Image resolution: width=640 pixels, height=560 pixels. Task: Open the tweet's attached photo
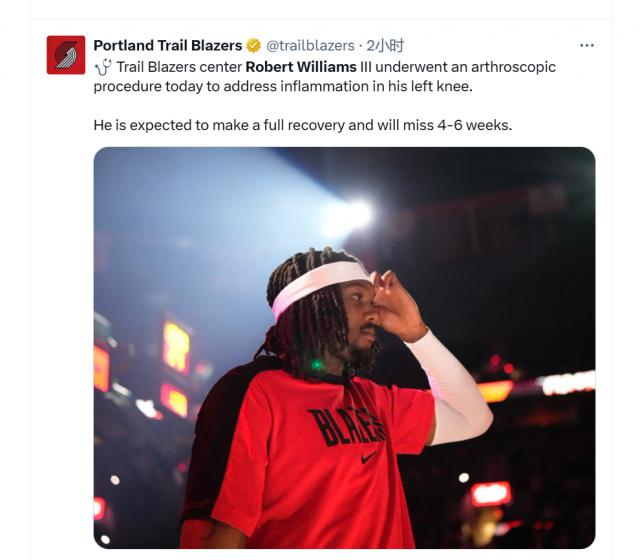click(344, 347)
